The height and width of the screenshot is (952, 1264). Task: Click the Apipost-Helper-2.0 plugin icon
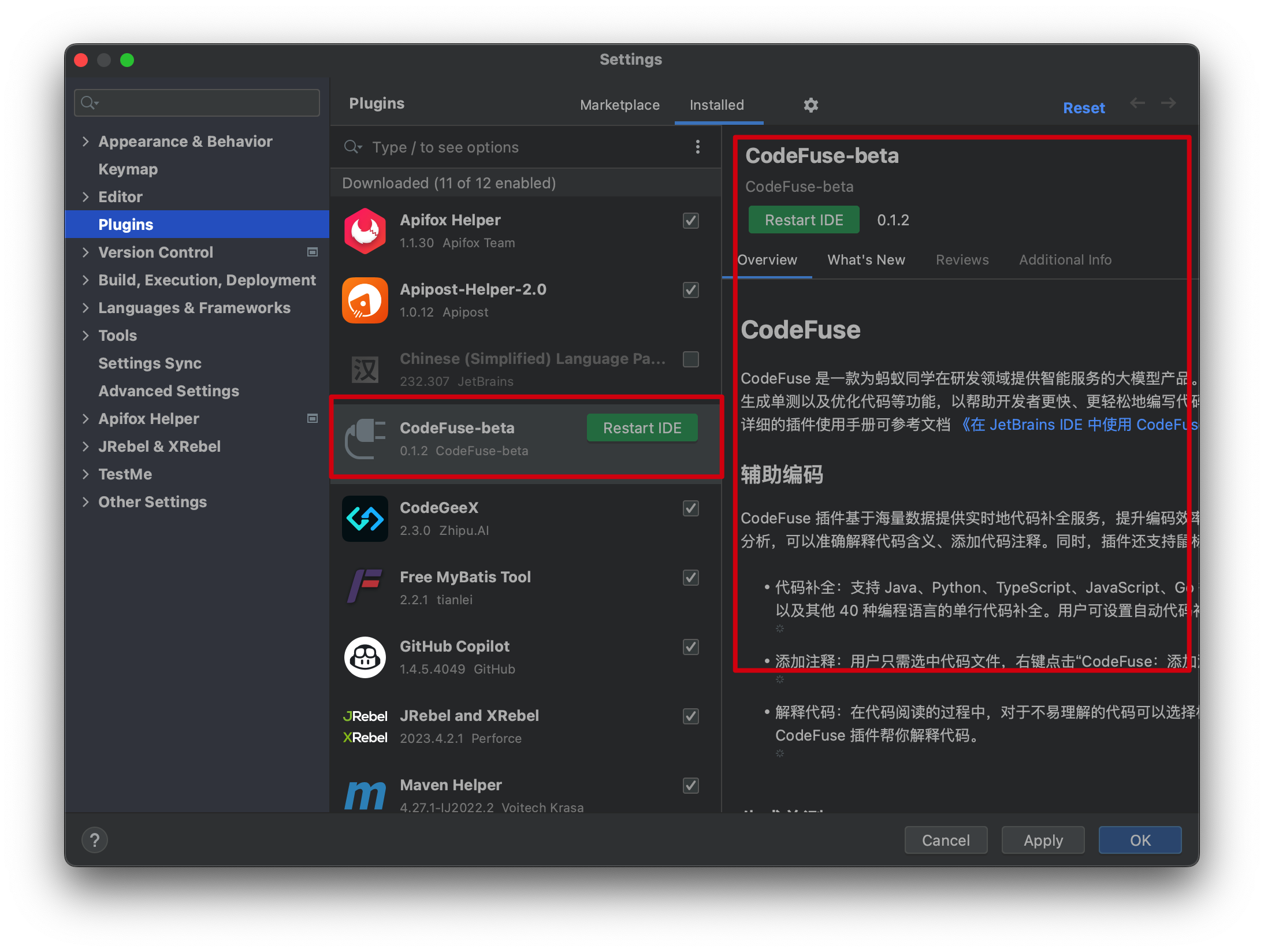(x=365, y=300)
